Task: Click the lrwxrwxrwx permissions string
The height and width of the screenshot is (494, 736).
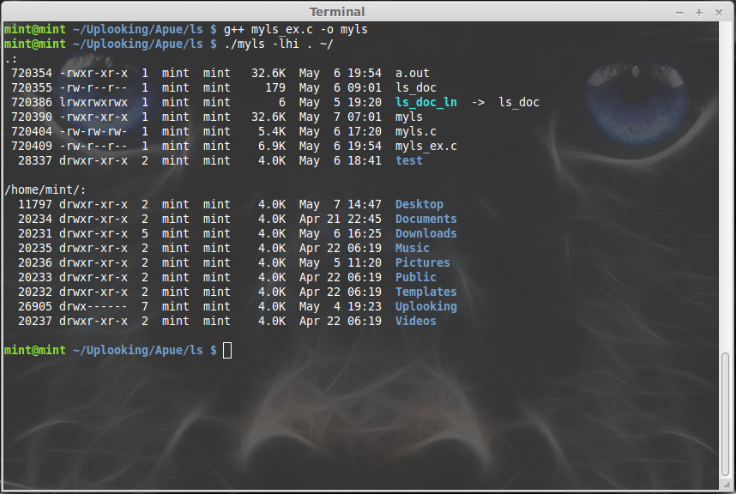Action: click(93, 102)
